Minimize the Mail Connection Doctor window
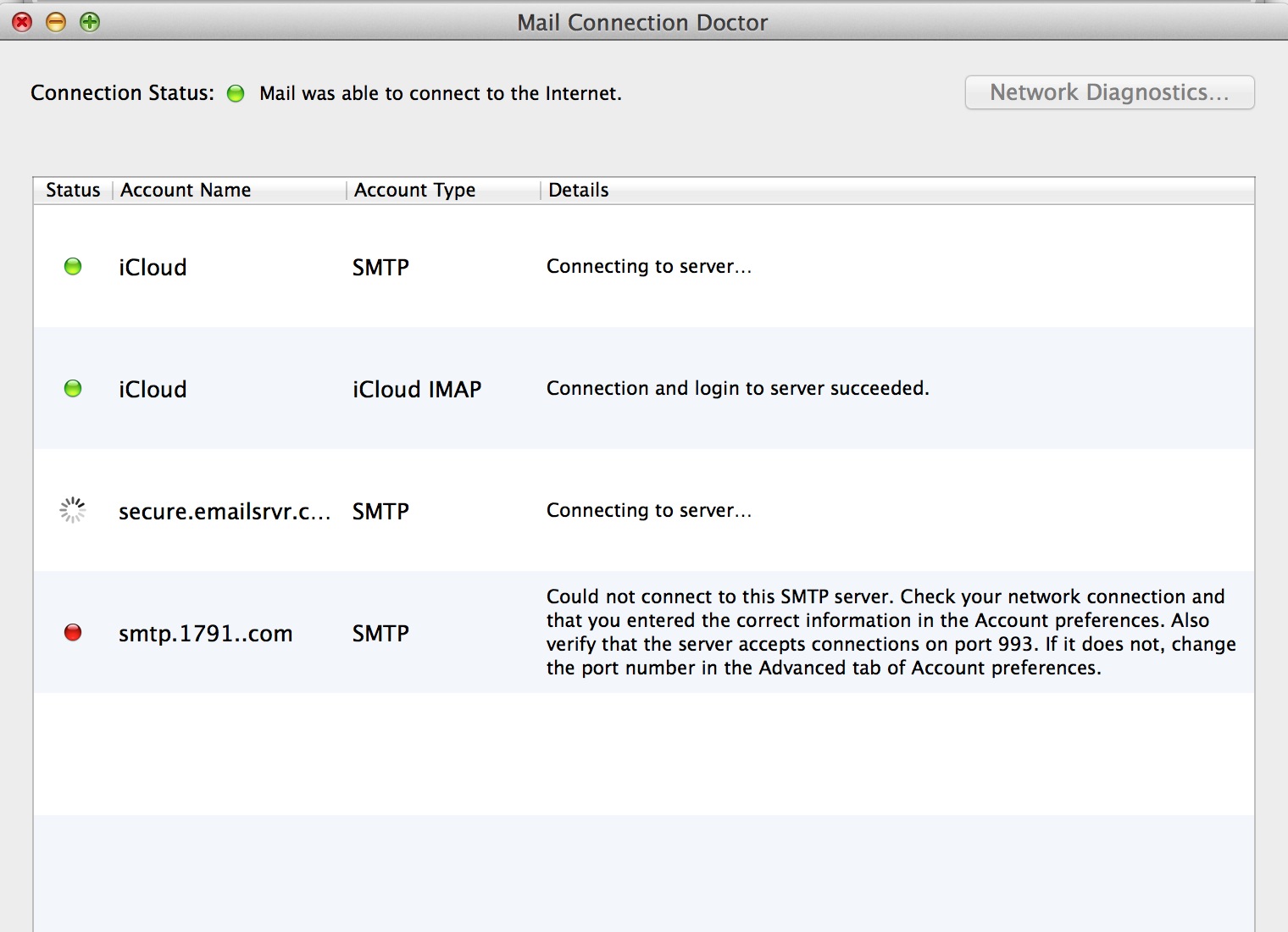The height and width of the screenshot is (932, 1288). pyautogui.click(x=56, y=22)
